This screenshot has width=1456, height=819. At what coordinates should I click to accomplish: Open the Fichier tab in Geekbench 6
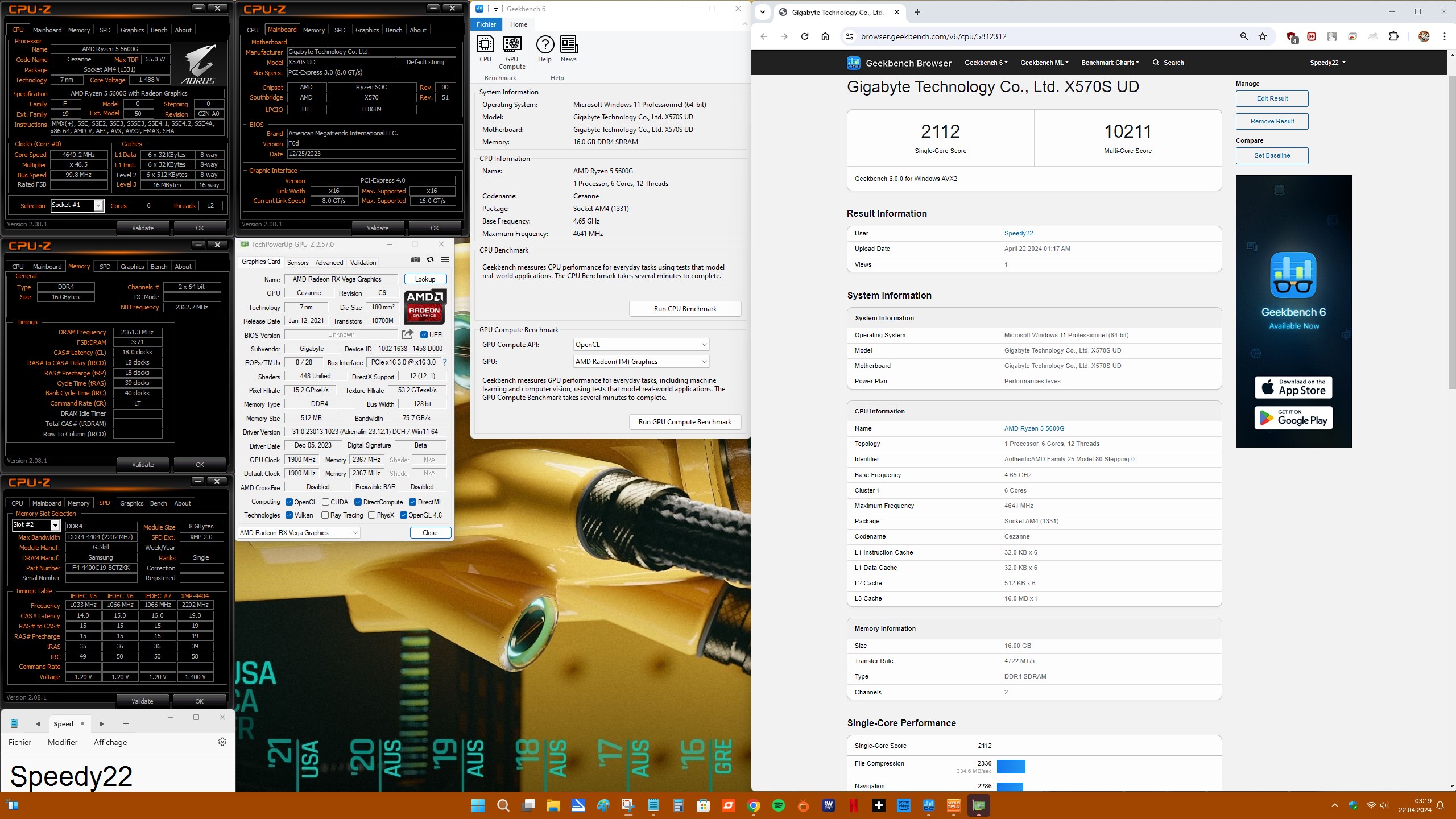pos(486,24)
